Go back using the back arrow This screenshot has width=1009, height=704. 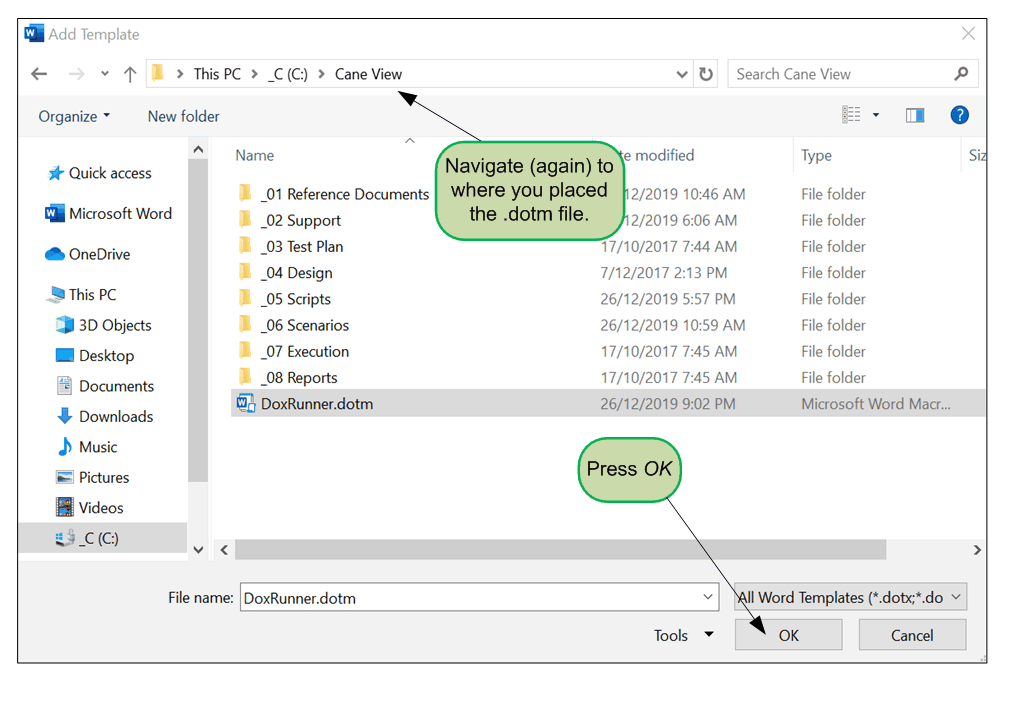pos(39,74)
